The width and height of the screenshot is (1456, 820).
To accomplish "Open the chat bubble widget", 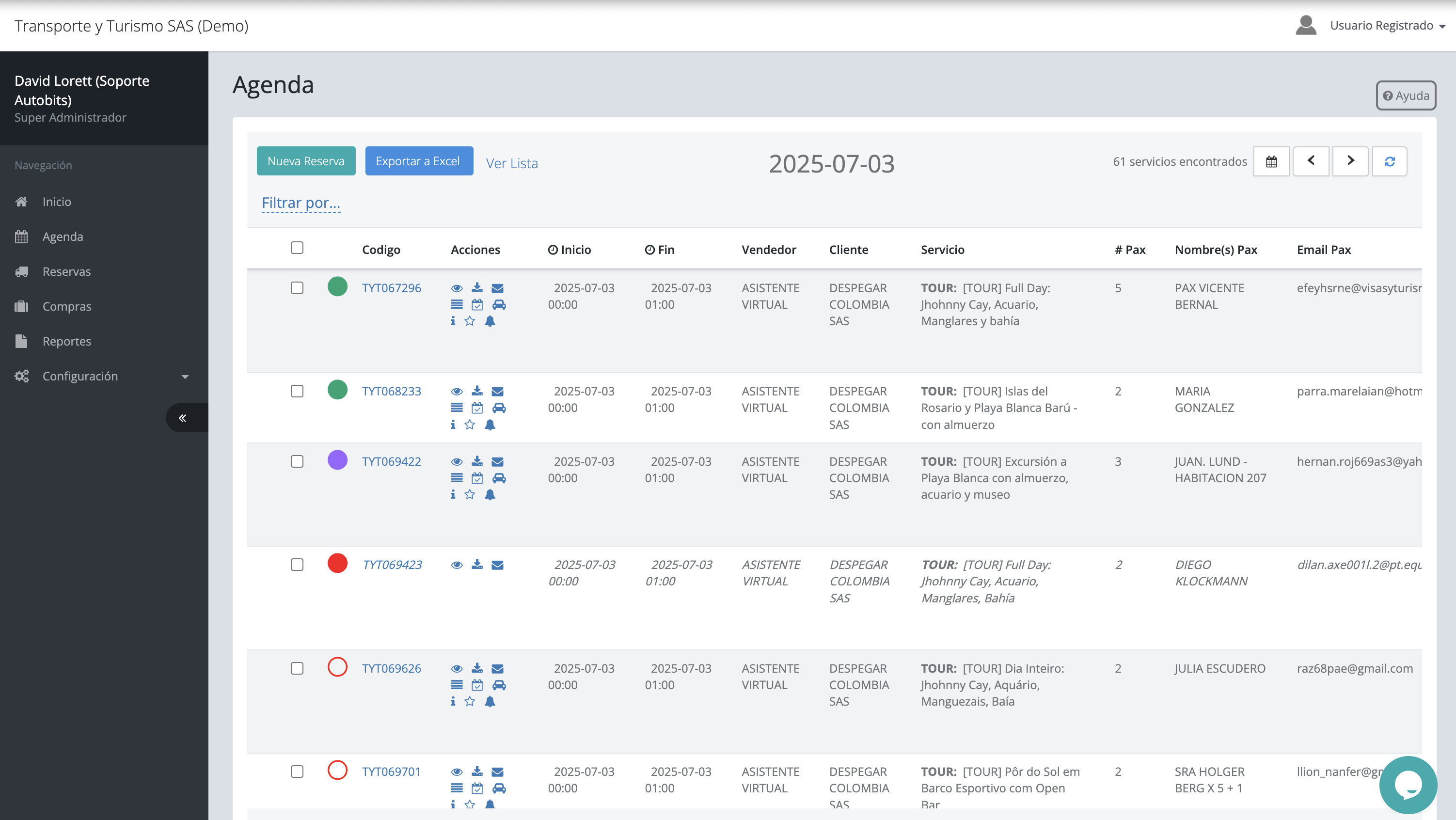I will click(x=1408, y=785).
